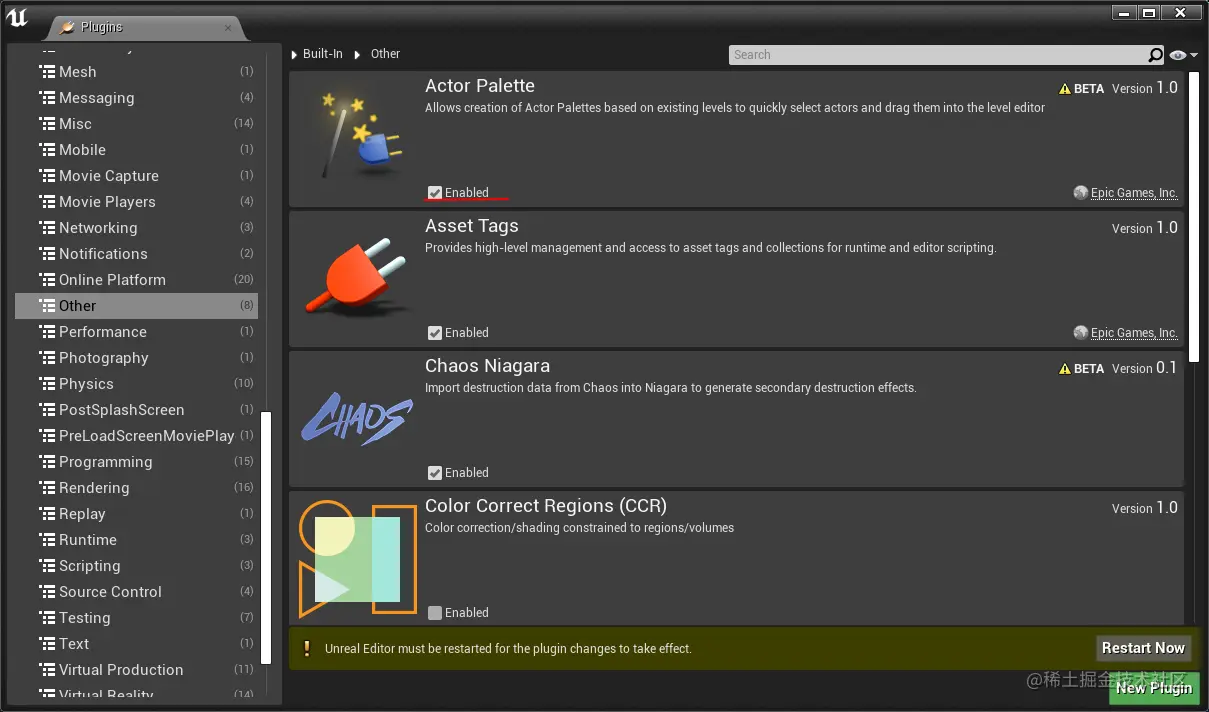Maximize the Plugins window

coord(1150,12)
